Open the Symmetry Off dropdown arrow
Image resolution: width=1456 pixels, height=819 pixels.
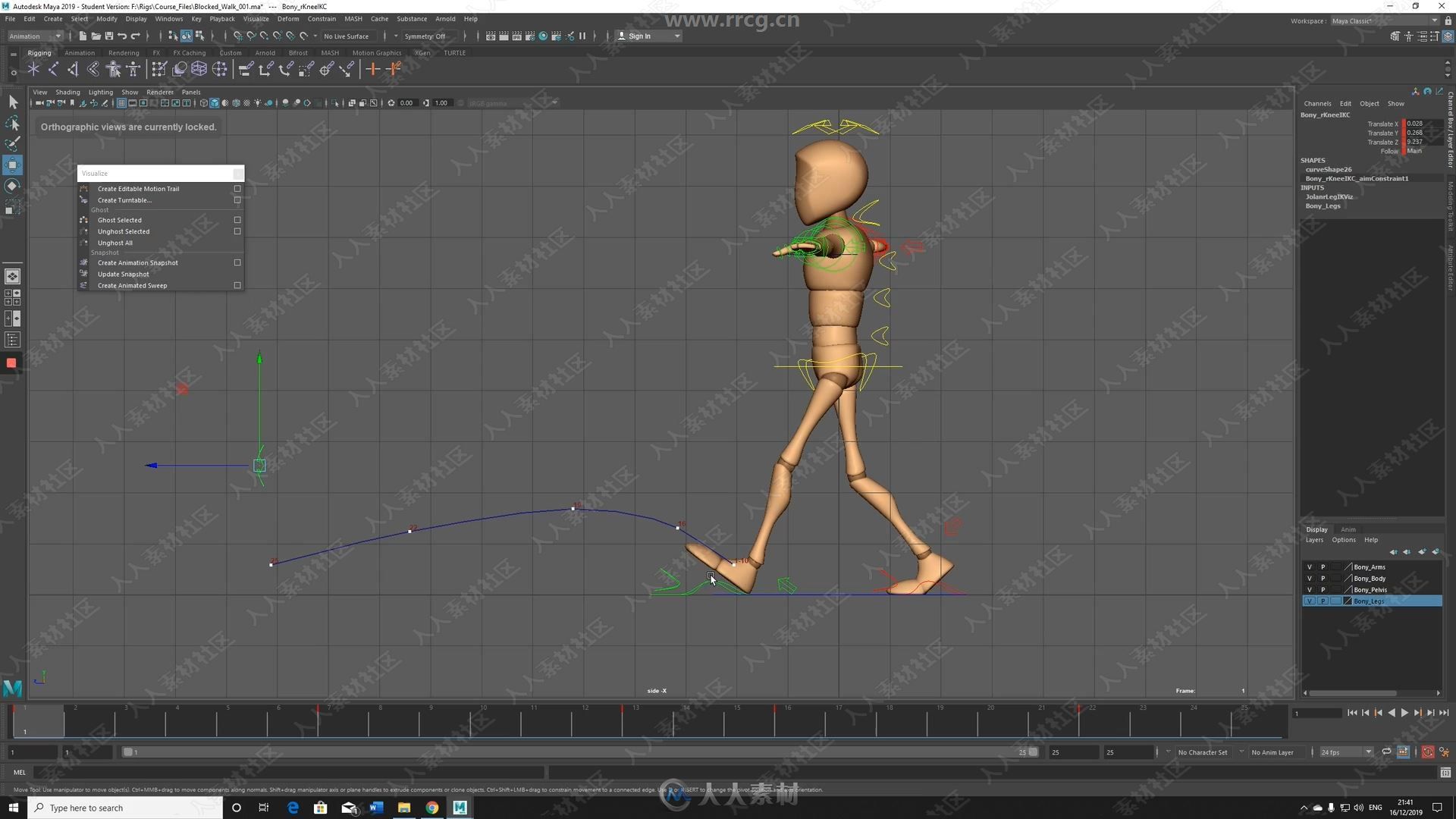pyautogui.click(x=395, y=36)
